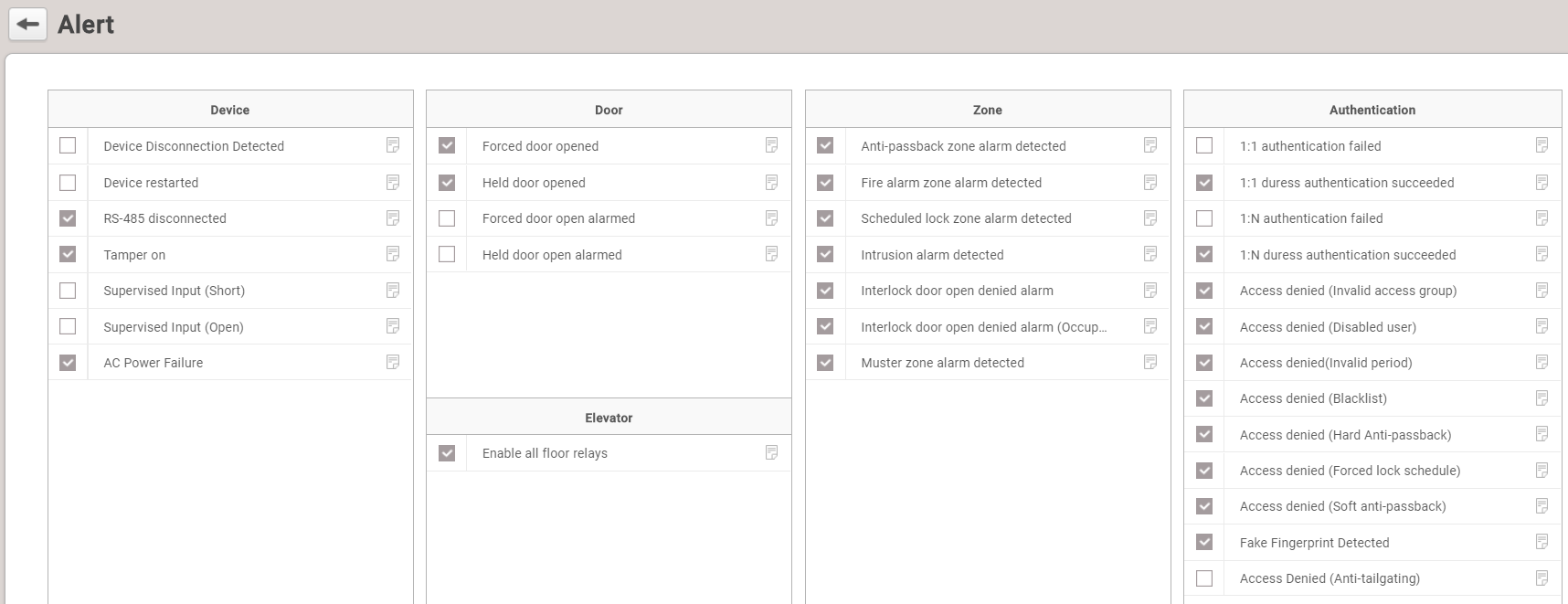
Task: Uncheck Enable all floor relays
Action: [447, 453]
